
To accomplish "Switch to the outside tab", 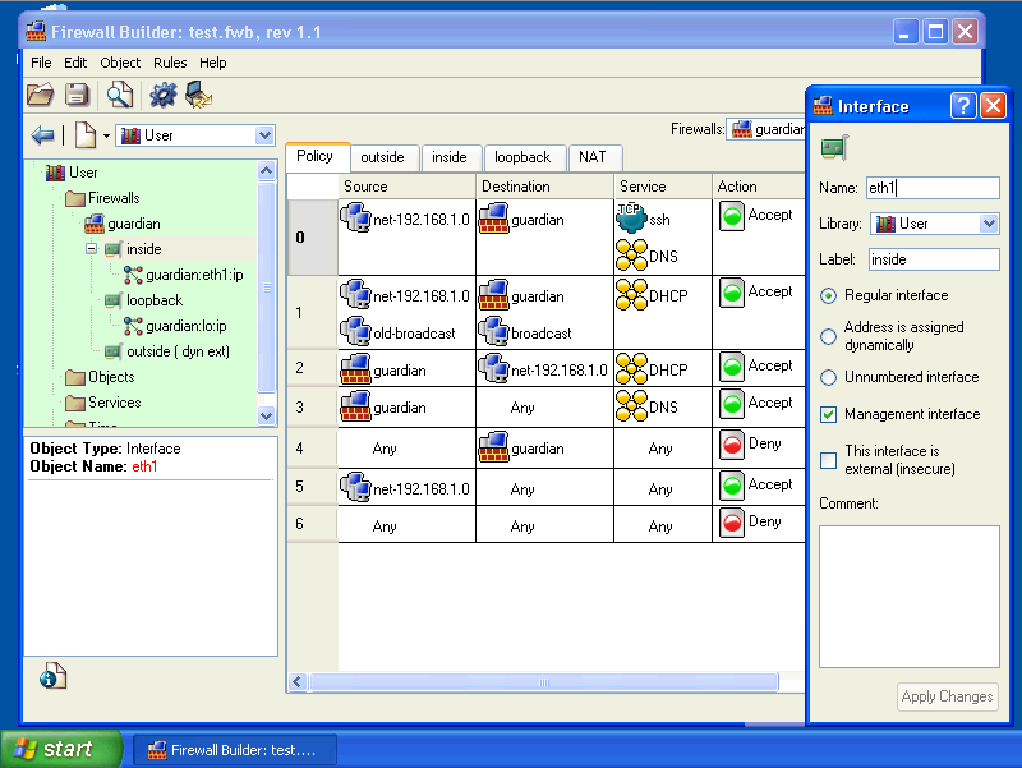I will point(383,158).
